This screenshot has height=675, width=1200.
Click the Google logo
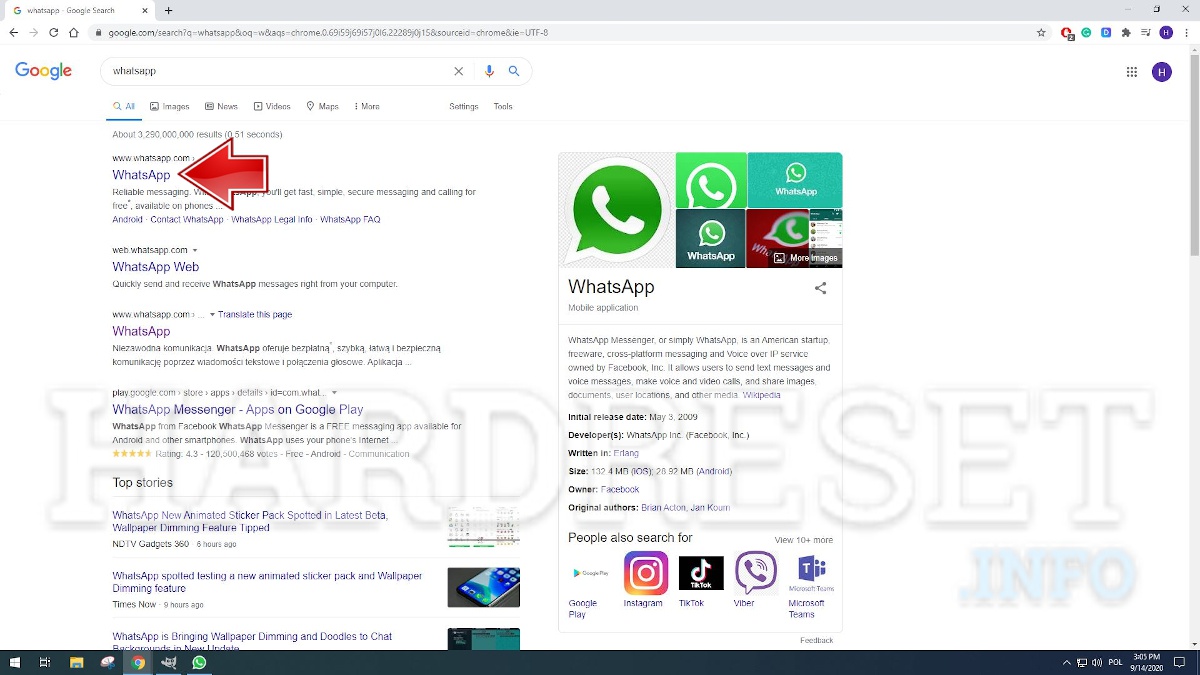43,71
